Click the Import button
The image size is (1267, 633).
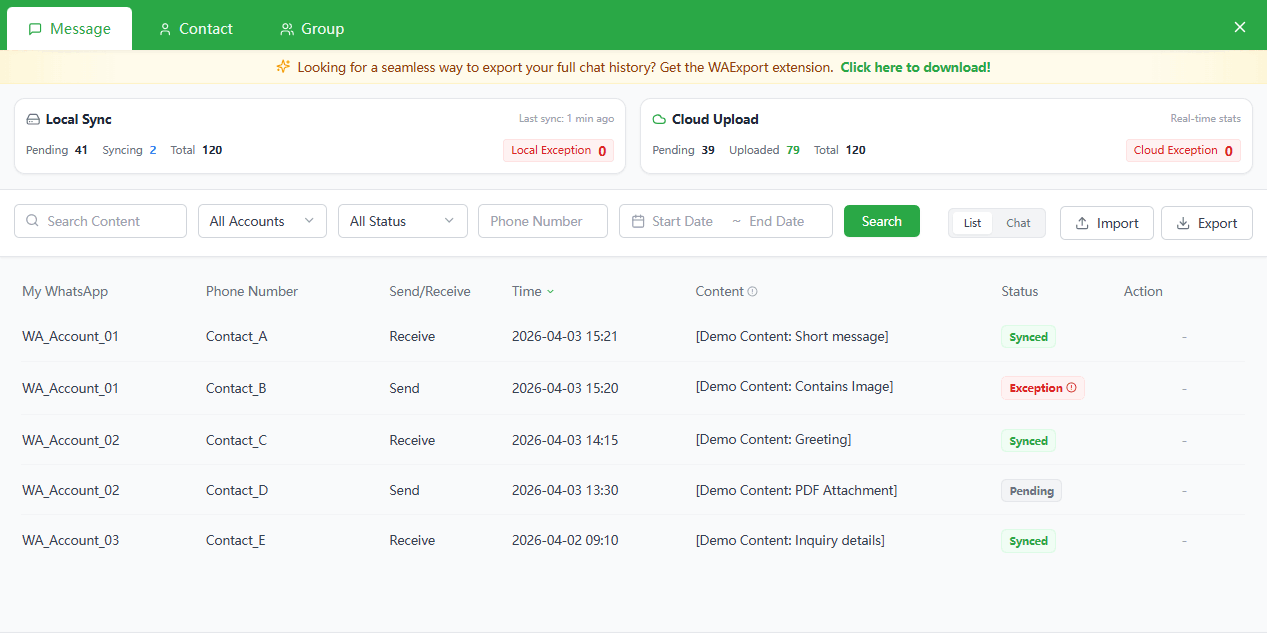point(1106,223)
